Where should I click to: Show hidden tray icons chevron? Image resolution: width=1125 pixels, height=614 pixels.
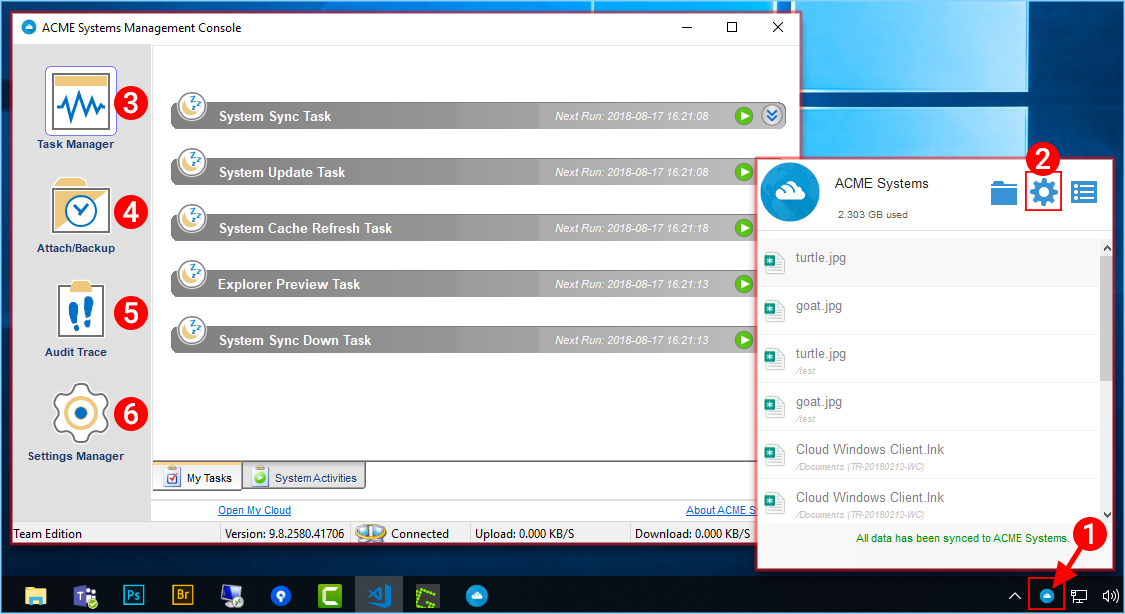1015,595
